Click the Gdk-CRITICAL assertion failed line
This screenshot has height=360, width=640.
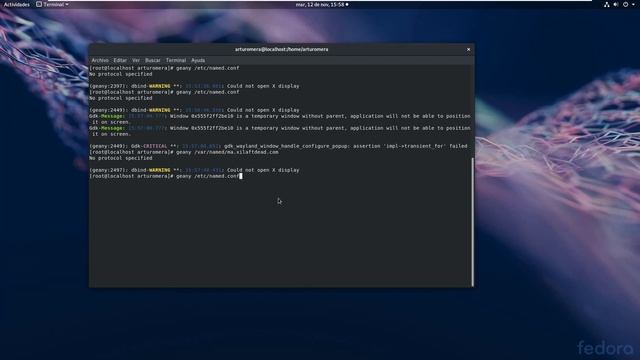[x=278, y=146]
